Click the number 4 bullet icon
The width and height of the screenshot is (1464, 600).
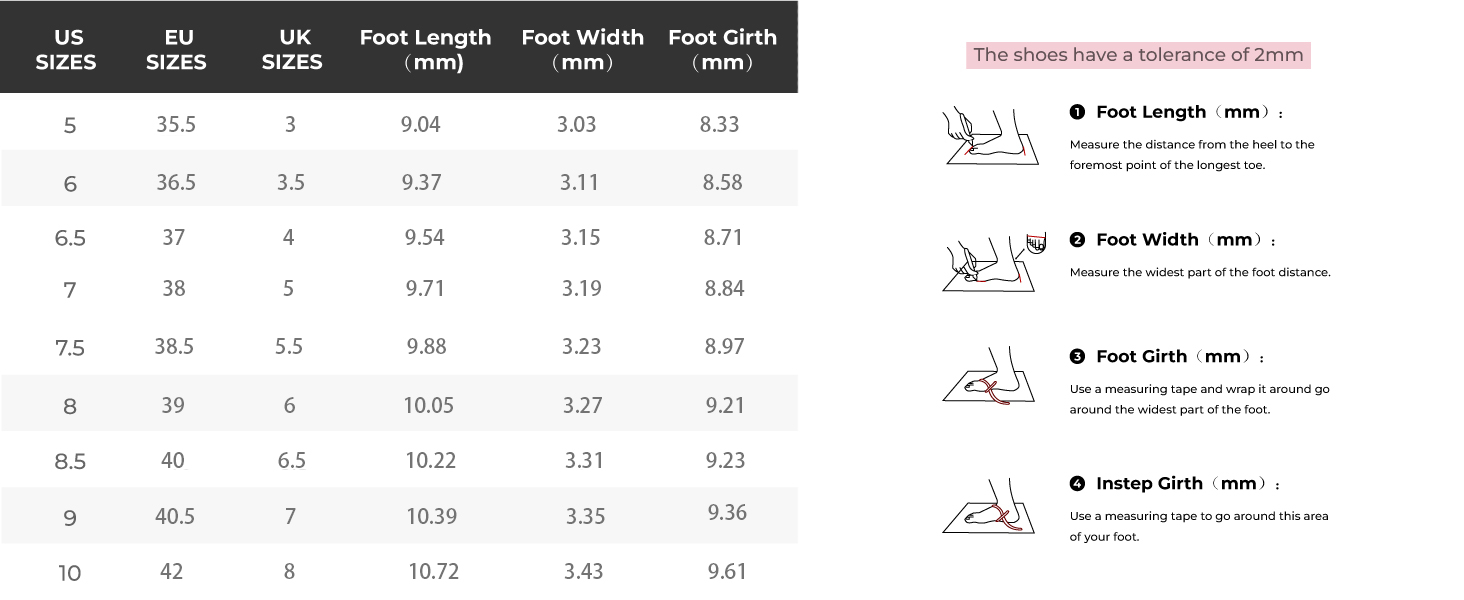click(x=1077, y=483)
